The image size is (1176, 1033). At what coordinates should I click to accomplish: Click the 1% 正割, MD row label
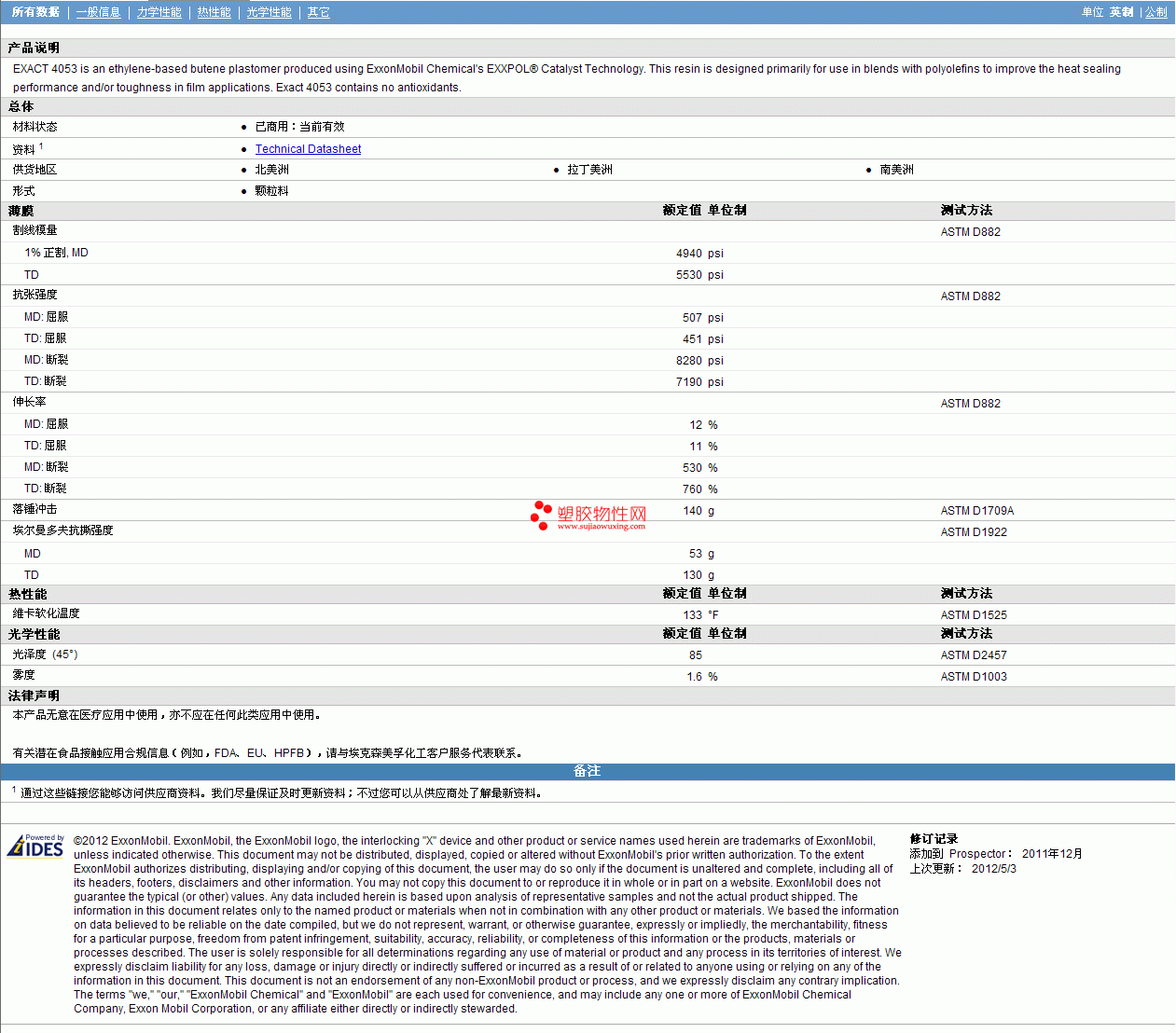pos(57,253)
